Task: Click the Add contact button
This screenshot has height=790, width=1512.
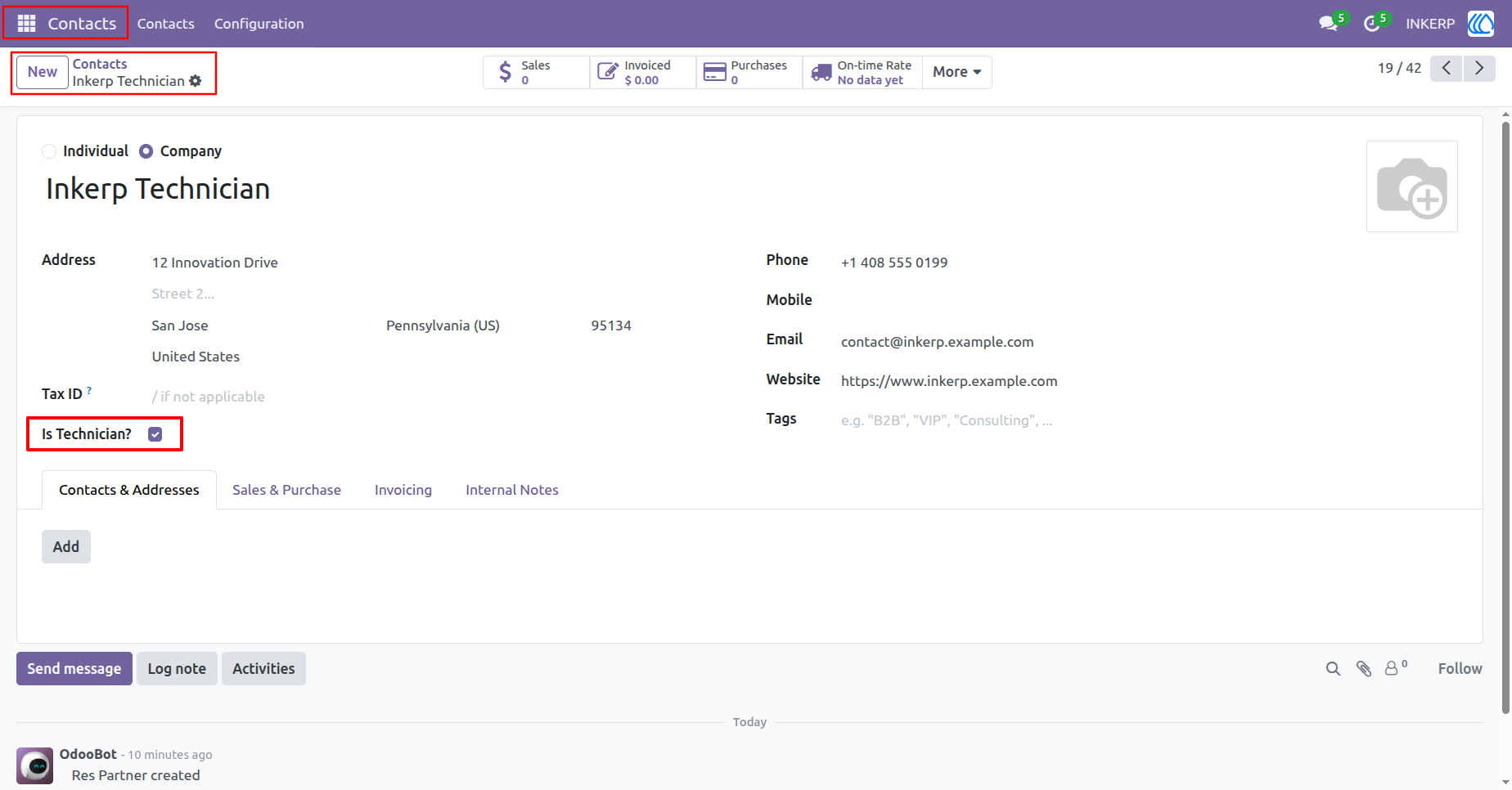Action: 66,546
